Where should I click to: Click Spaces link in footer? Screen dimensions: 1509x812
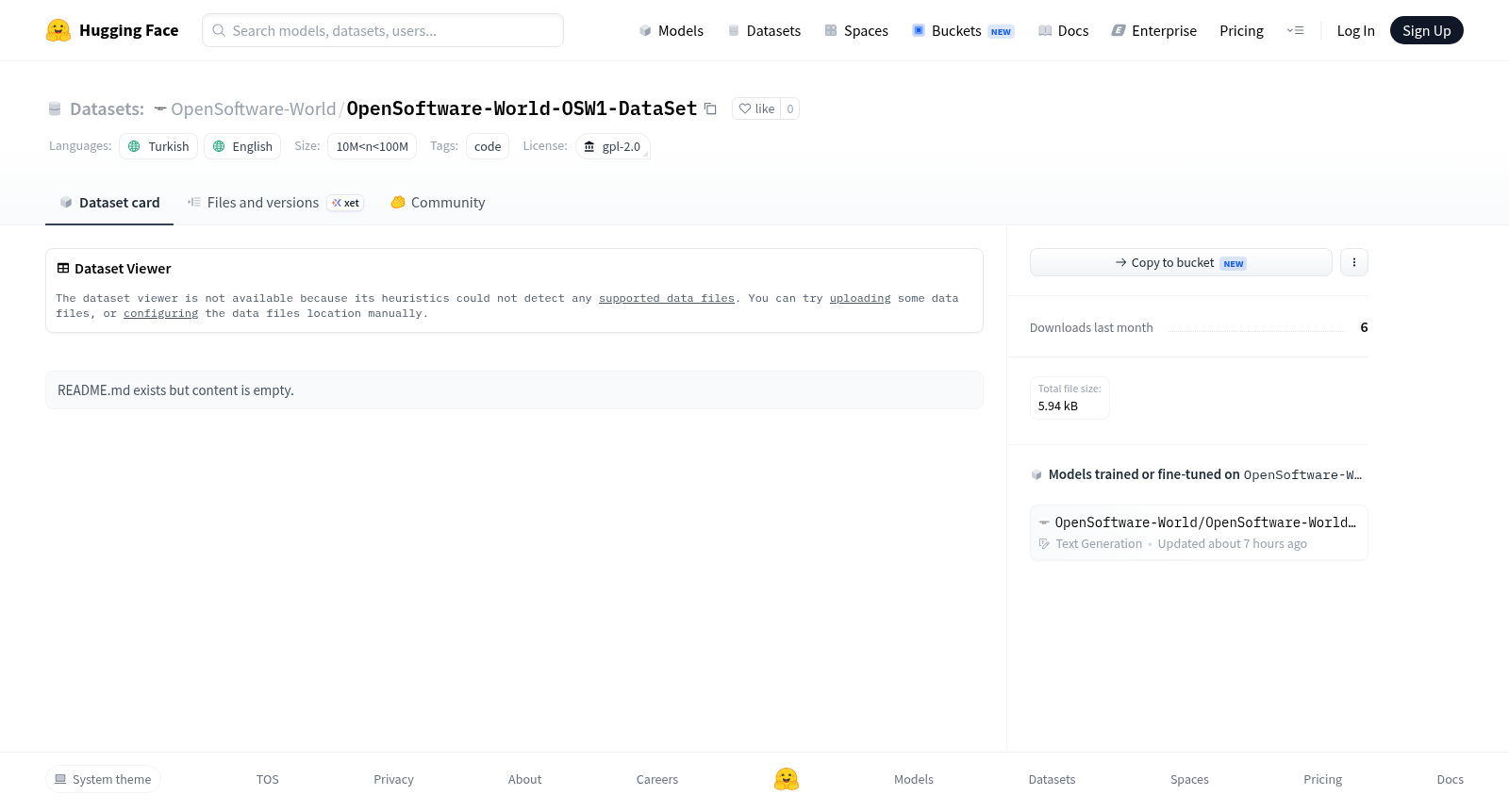1189,779
